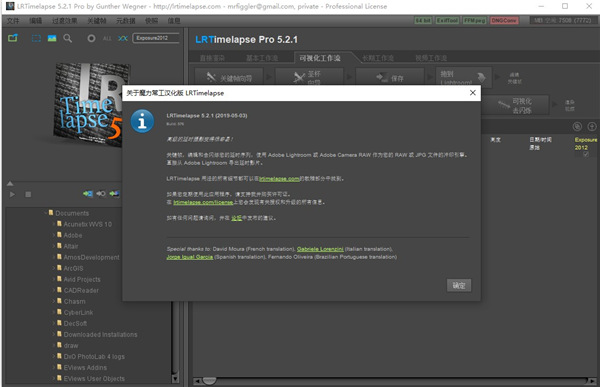This screenshot has height=387, width=600.
Task: Expand the Altair folder
Action: click(54, 246)
